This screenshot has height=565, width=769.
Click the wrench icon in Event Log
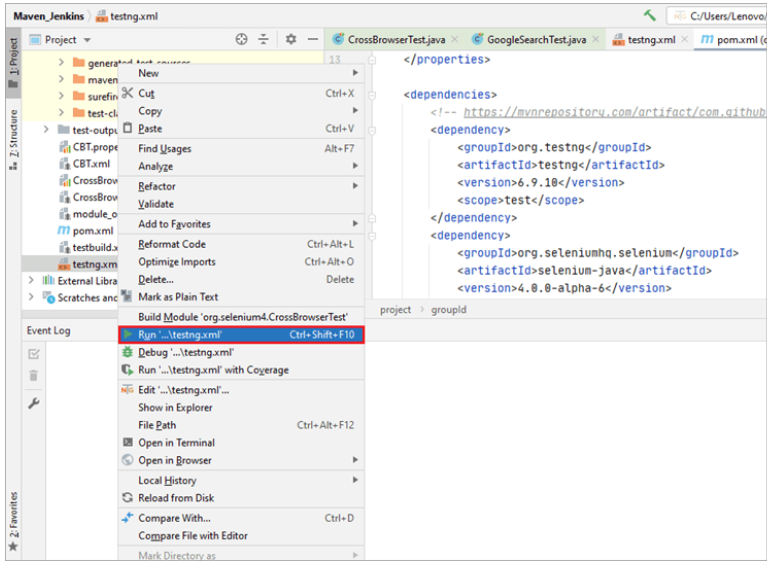(33, 403)
